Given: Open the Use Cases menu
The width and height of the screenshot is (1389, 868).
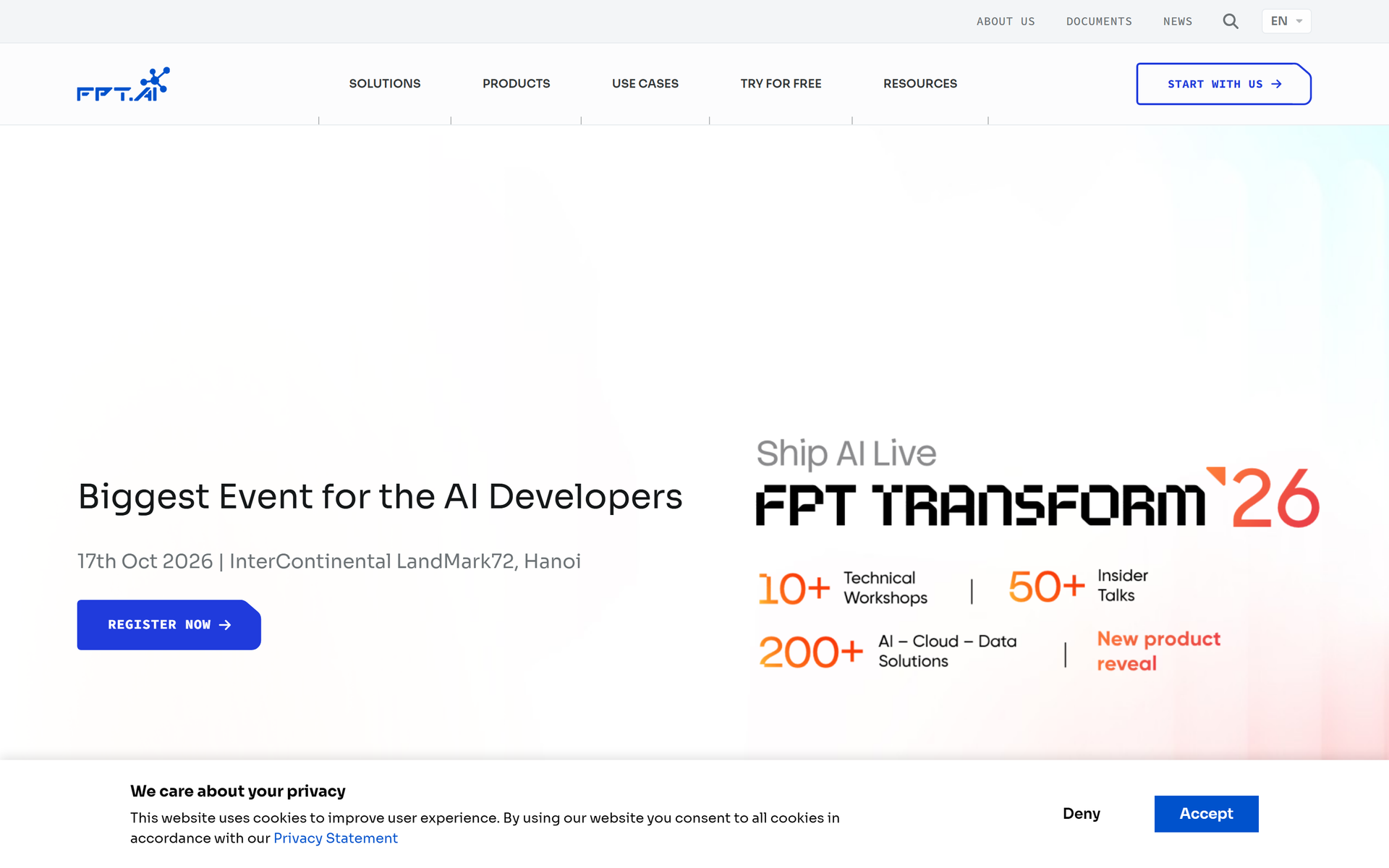Looking at the screenshot, I should [x=645, y=84].
